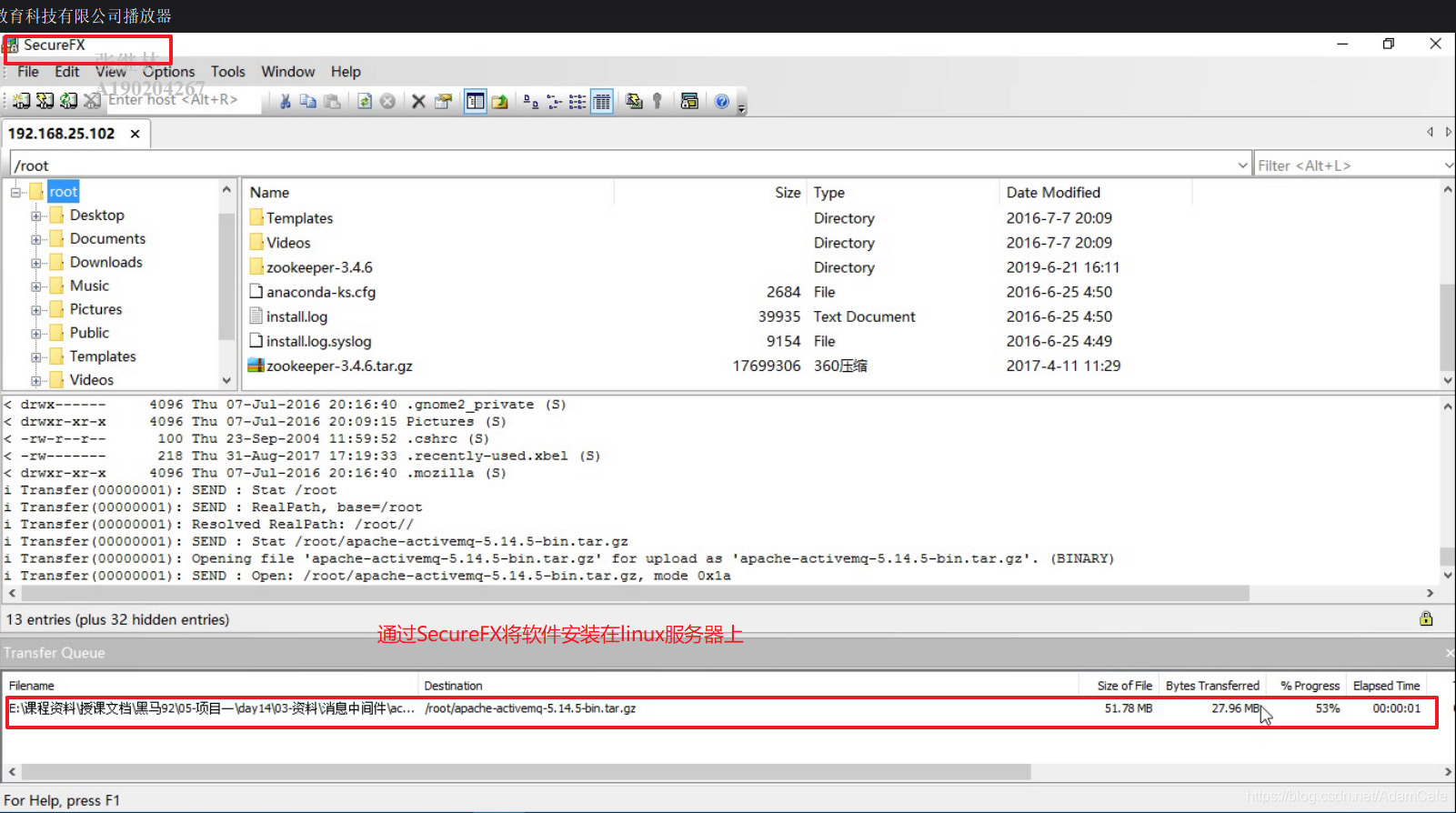
Task: Click the Paste clipboard icon
Action: tap(332, 101)
